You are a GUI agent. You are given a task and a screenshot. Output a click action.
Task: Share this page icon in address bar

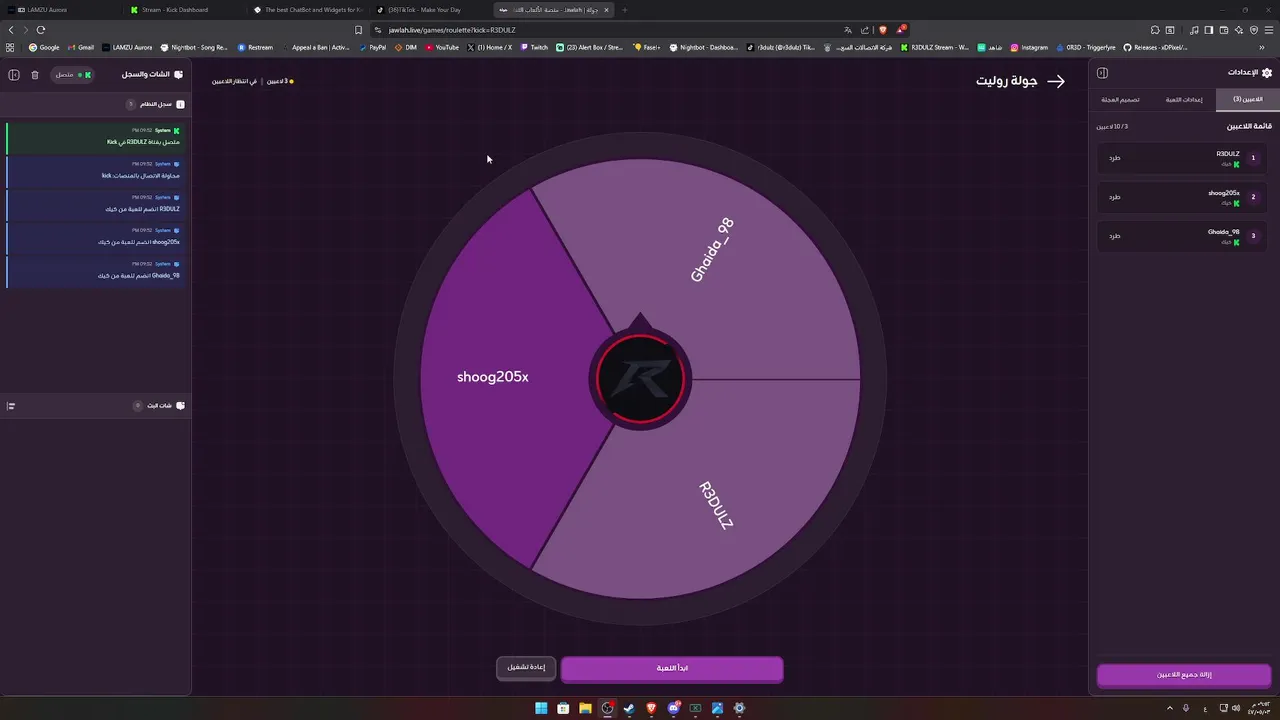(865, 30)
